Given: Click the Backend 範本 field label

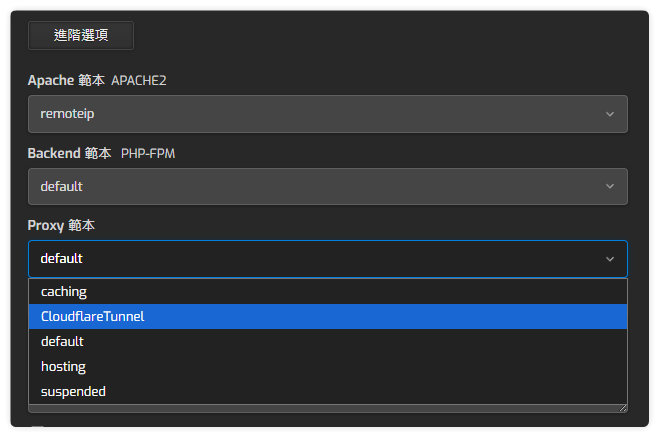Looking at the screenshot, I should point(70,154).
